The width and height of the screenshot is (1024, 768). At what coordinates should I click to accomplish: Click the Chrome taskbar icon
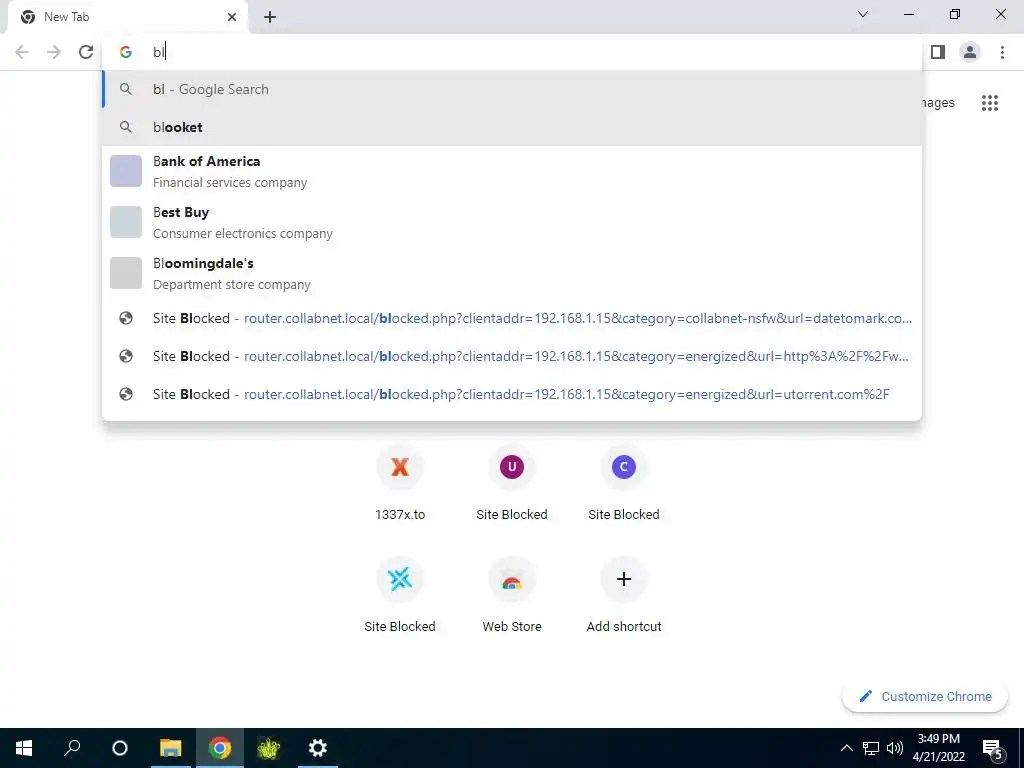[x=219, y=748]
